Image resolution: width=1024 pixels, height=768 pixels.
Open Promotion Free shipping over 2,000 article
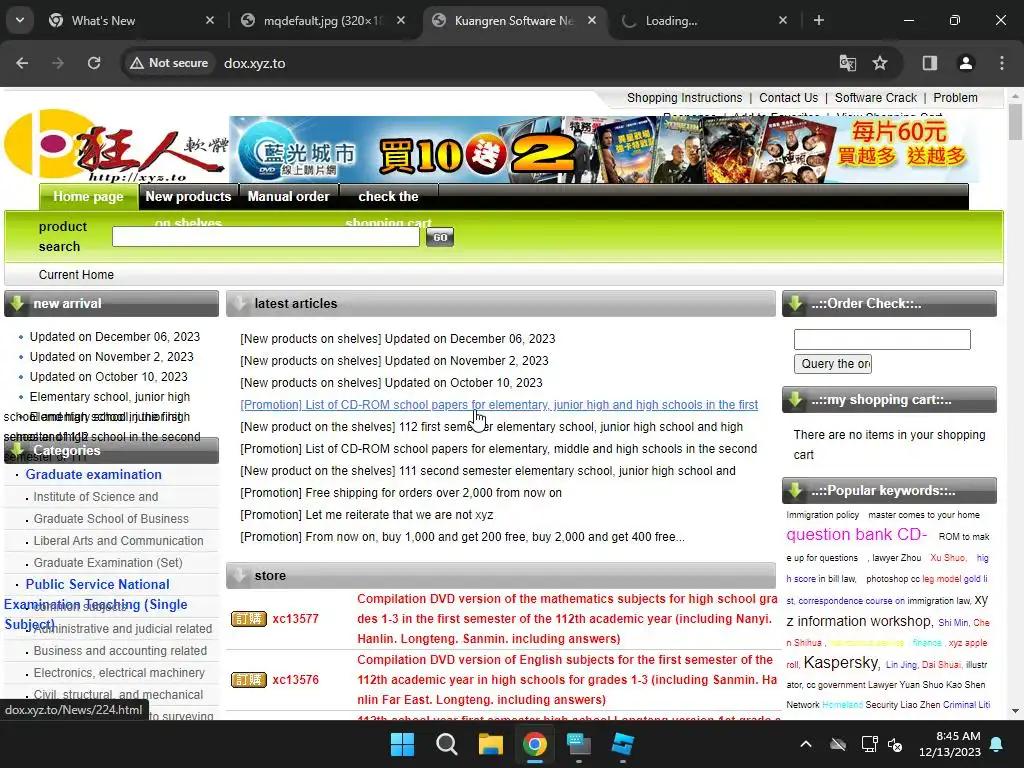(401, 493)
